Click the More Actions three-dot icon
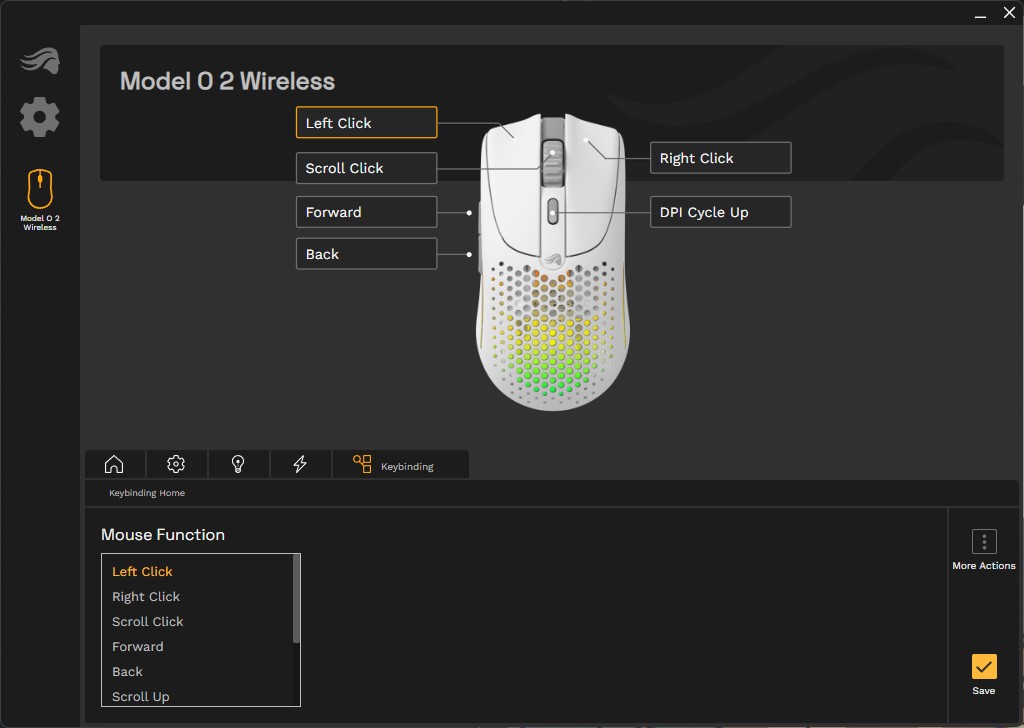 click(984, 541)
